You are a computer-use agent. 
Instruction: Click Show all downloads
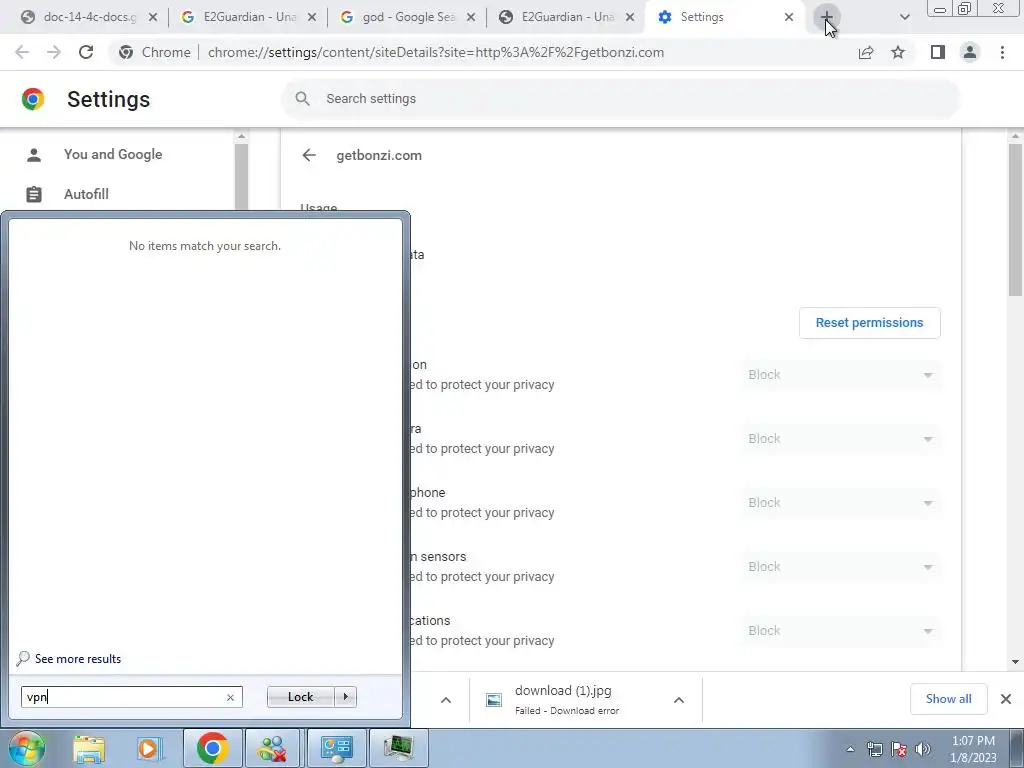tap(948, 699)
